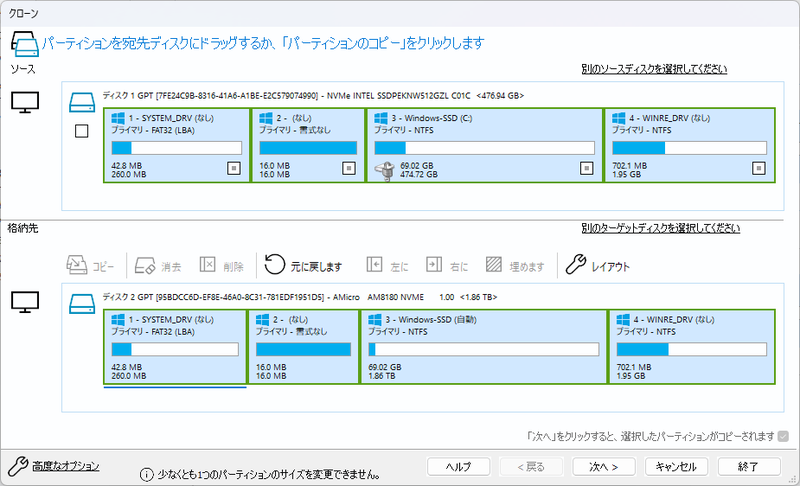This screenshot has height=486, width=800.
Task: Click Windows logo on source SYSTEM_DRV partition
Action: point(118,118)
